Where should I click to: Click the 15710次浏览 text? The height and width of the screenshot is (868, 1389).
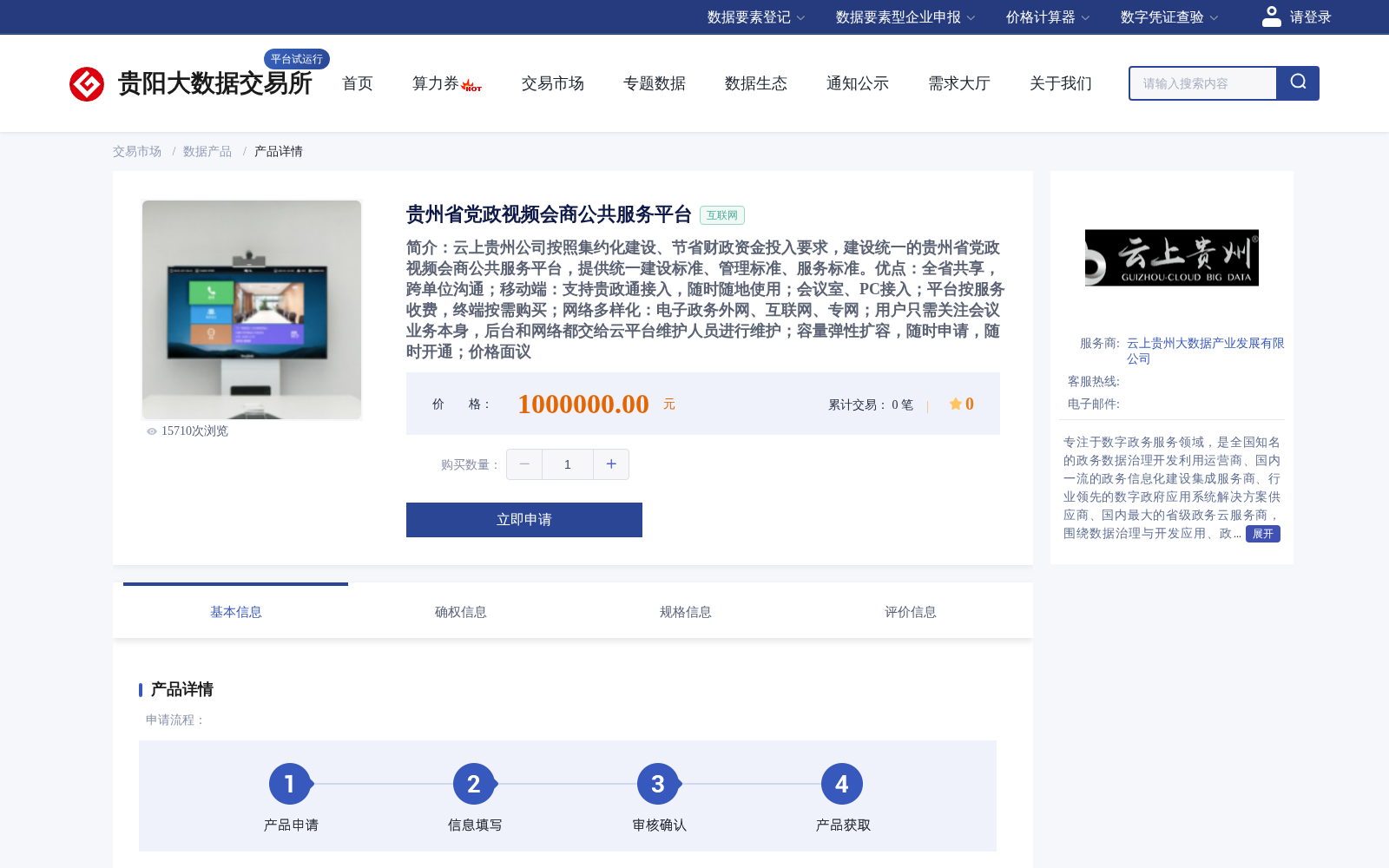194,431
